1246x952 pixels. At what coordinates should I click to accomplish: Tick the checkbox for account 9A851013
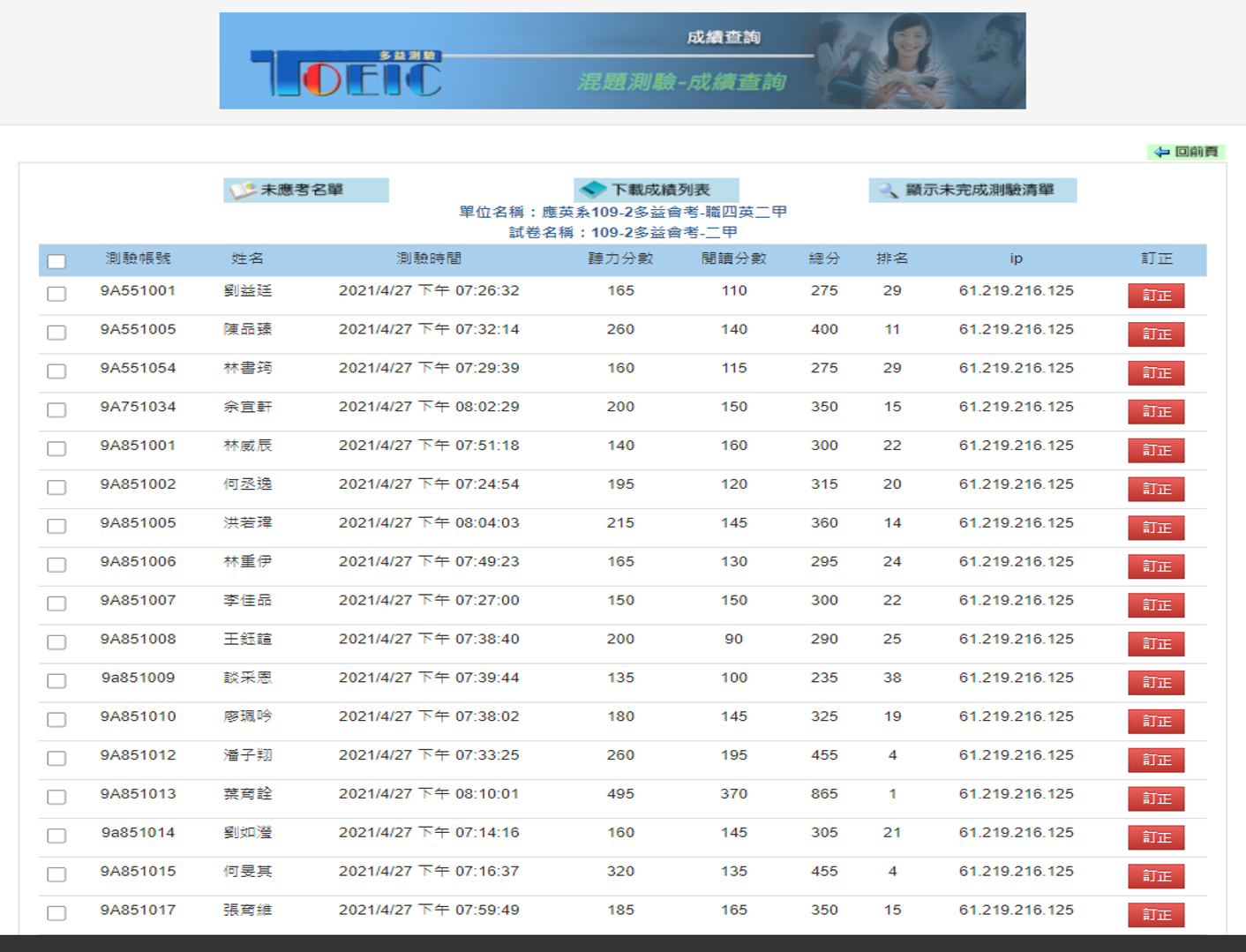click(56, 798)
